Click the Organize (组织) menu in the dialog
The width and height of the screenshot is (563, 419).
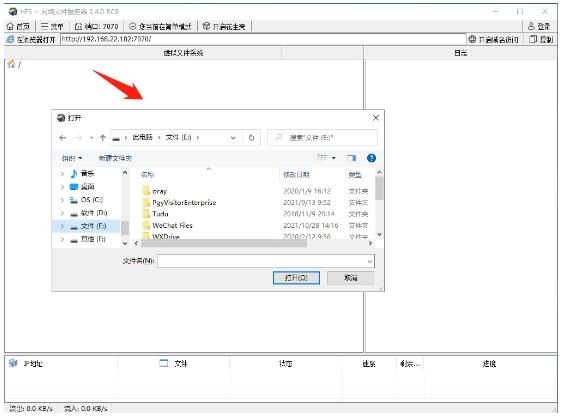pos(72,158)
